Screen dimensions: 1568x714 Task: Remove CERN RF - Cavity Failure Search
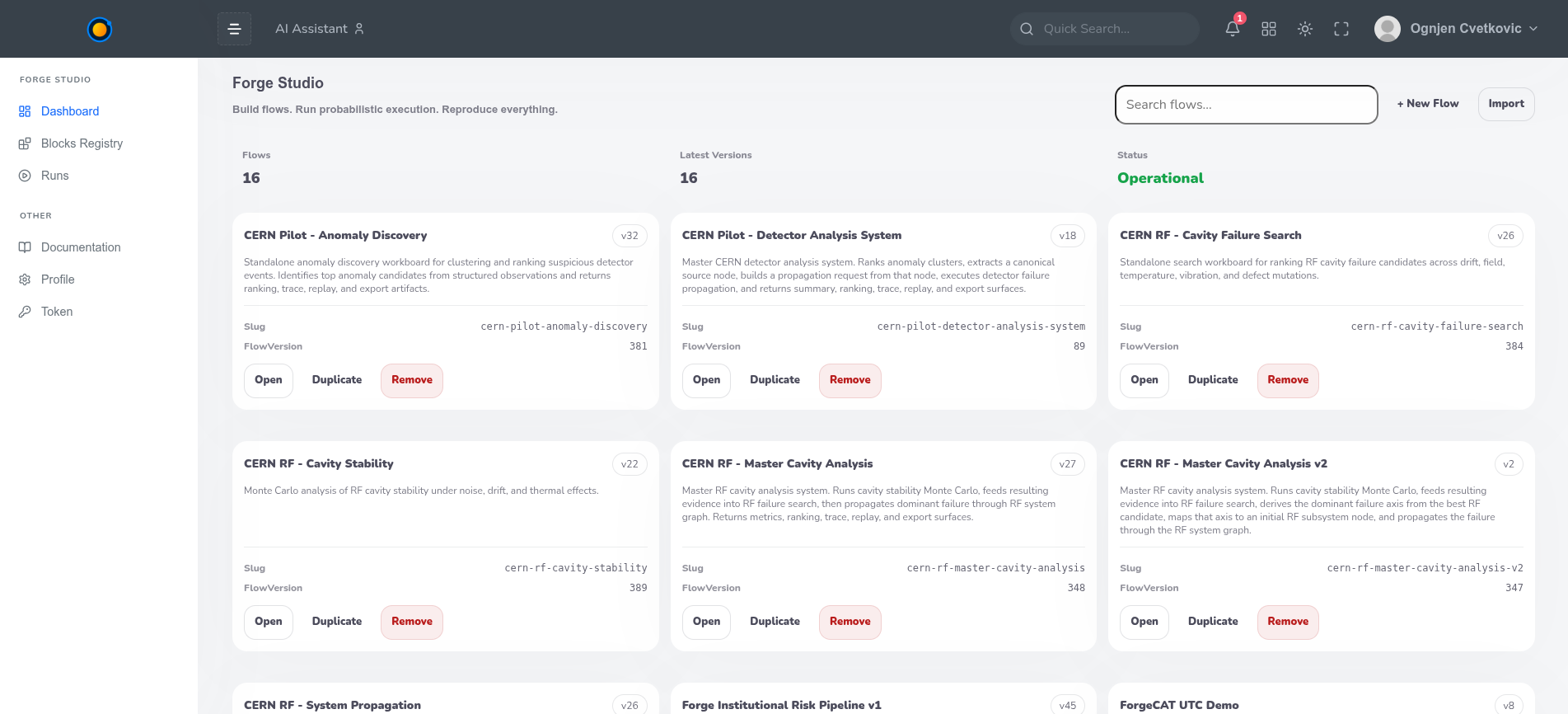pos(1288,380)
